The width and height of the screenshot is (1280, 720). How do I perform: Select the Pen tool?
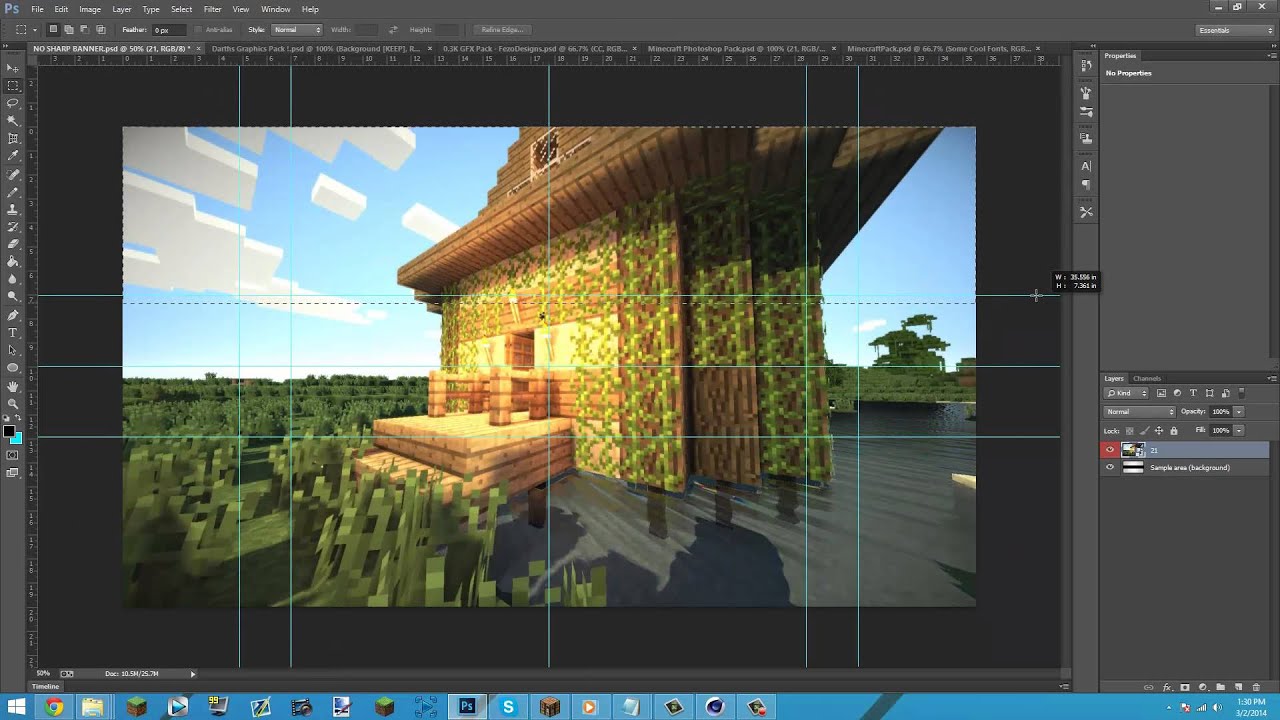coord(13,315)
